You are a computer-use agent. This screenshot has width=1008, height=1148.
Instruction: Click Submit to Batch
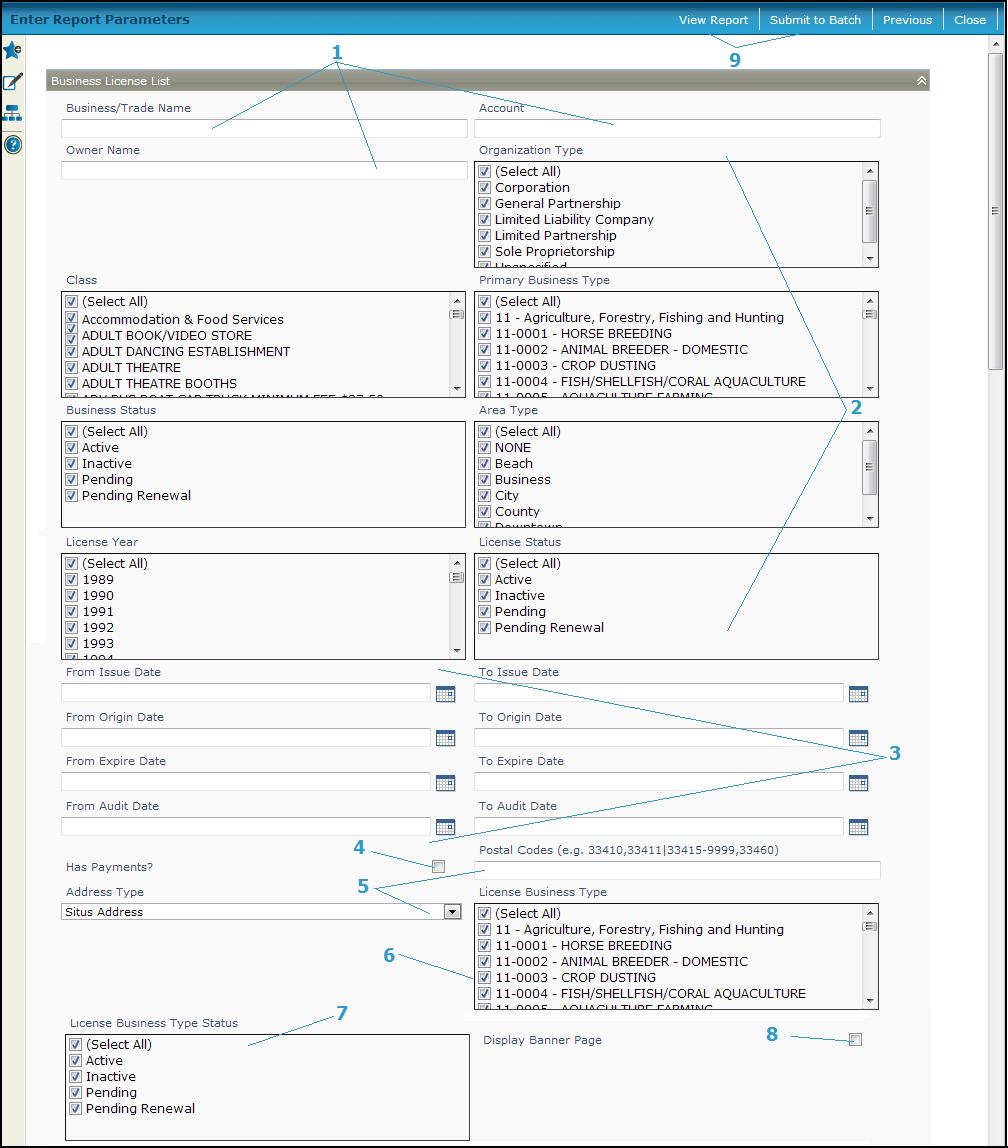click(x=815, y=20)
